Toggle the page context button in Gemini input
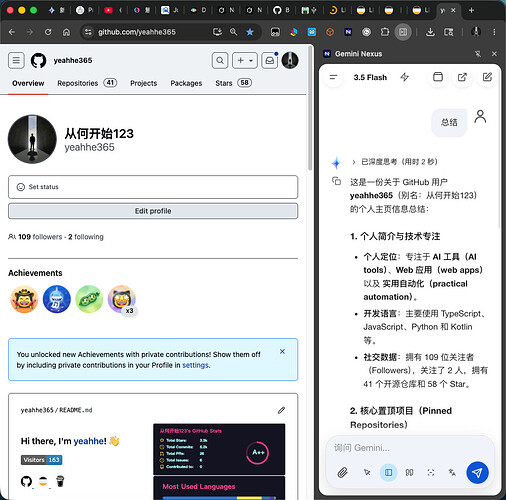506x500 pixels. [x=388, y=472]
